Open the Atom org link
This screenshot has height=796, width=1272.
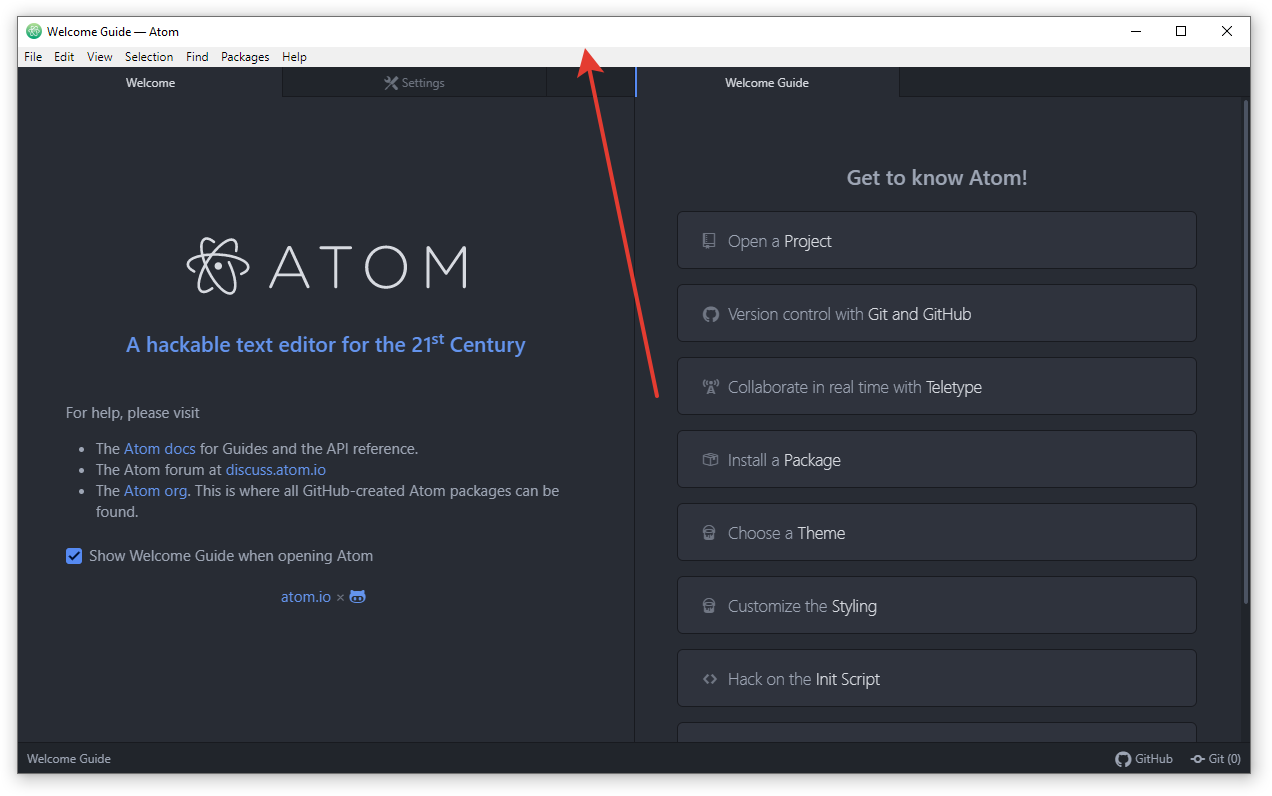click(x=155, y=491)
